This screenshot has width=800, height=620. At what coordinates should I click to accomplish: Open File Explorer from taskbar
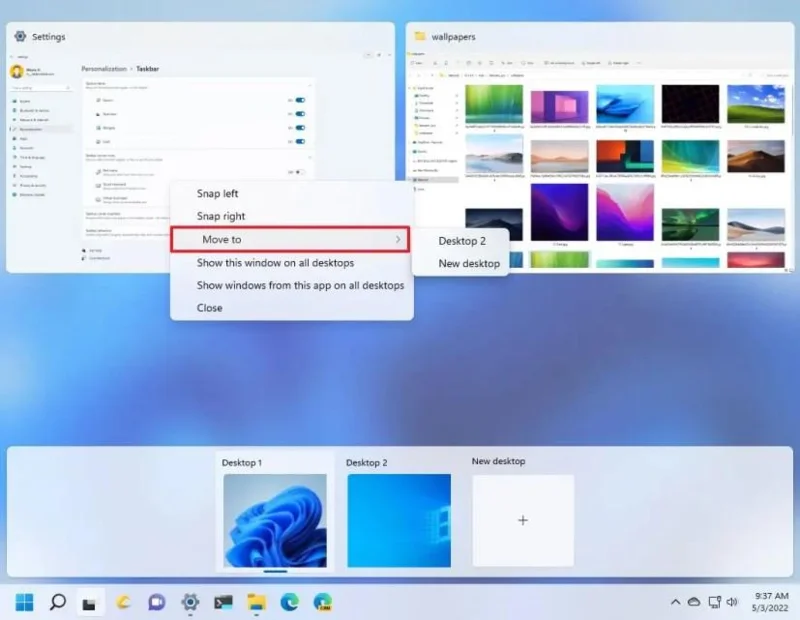[x=257, y=603]
